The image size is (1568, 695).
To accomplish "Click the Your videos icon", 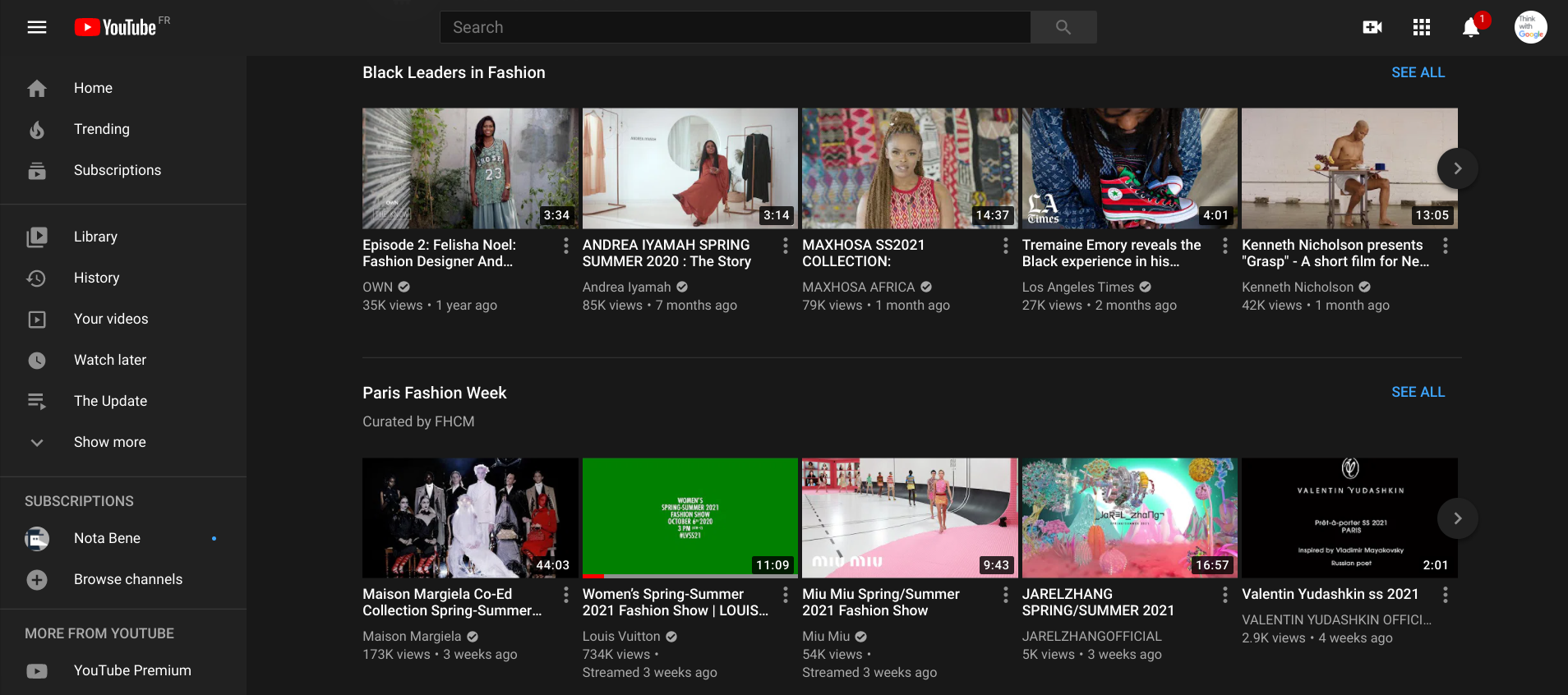I will [x=37, y=319].
